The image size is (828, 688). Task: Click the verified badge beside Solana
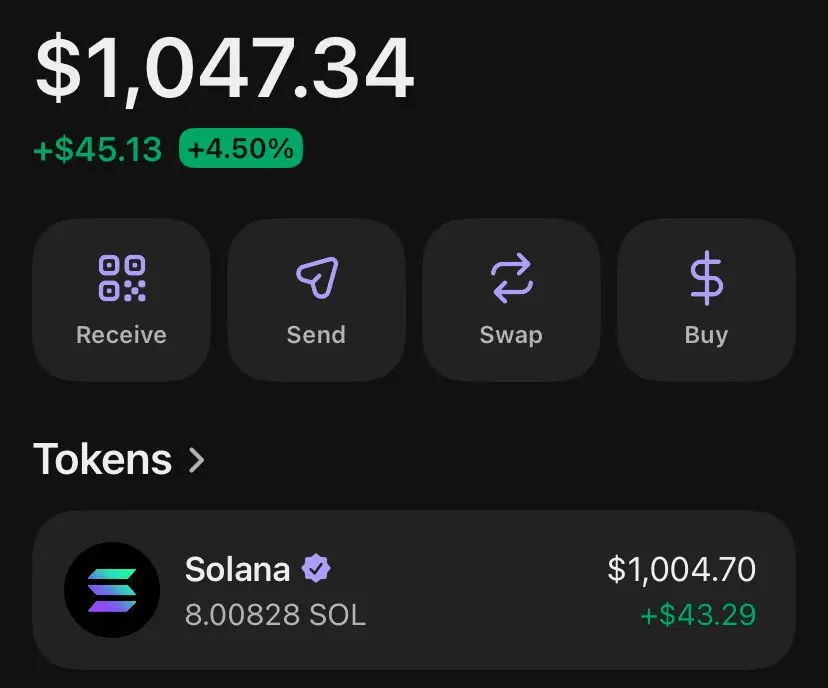point(317,570)
